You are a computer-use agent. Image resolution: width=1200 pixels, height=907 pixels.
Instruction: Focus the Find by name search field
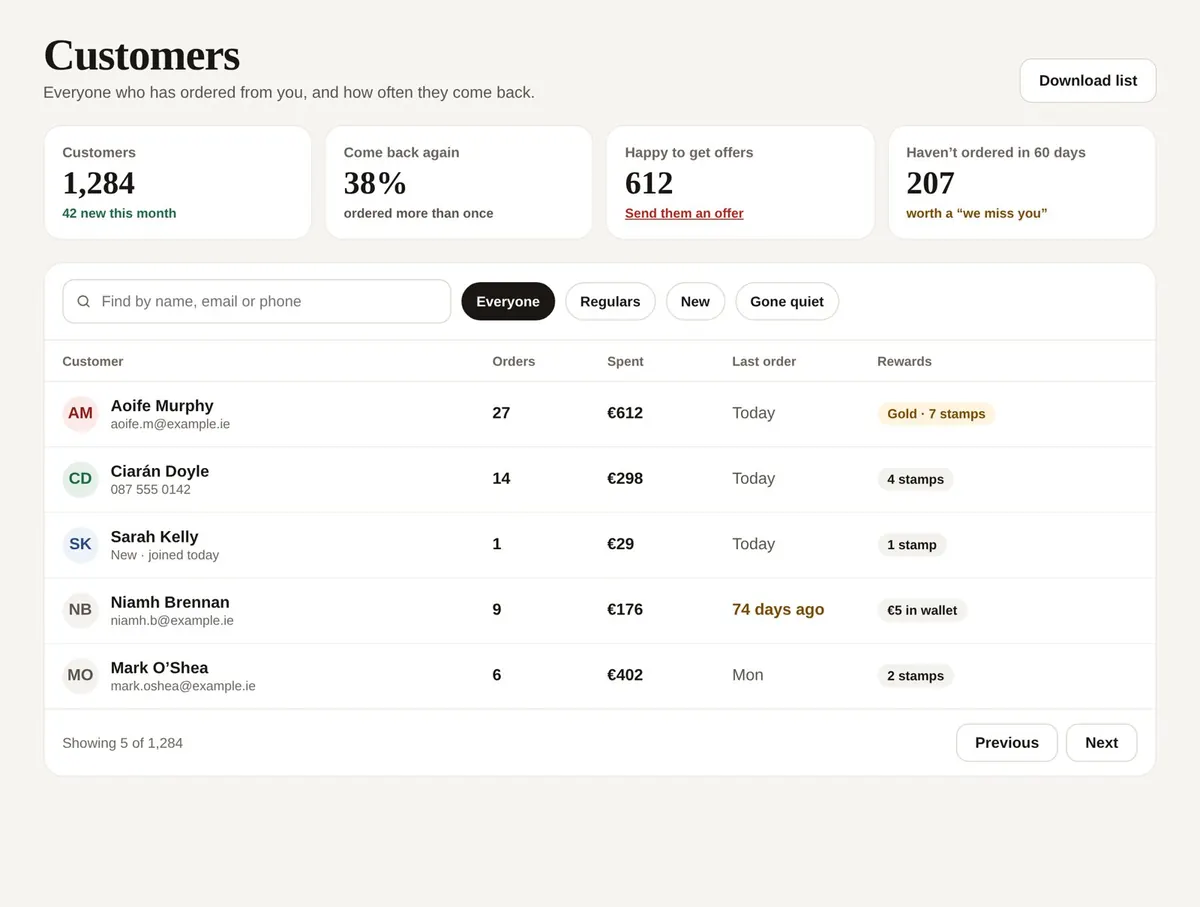coord(257,301)
